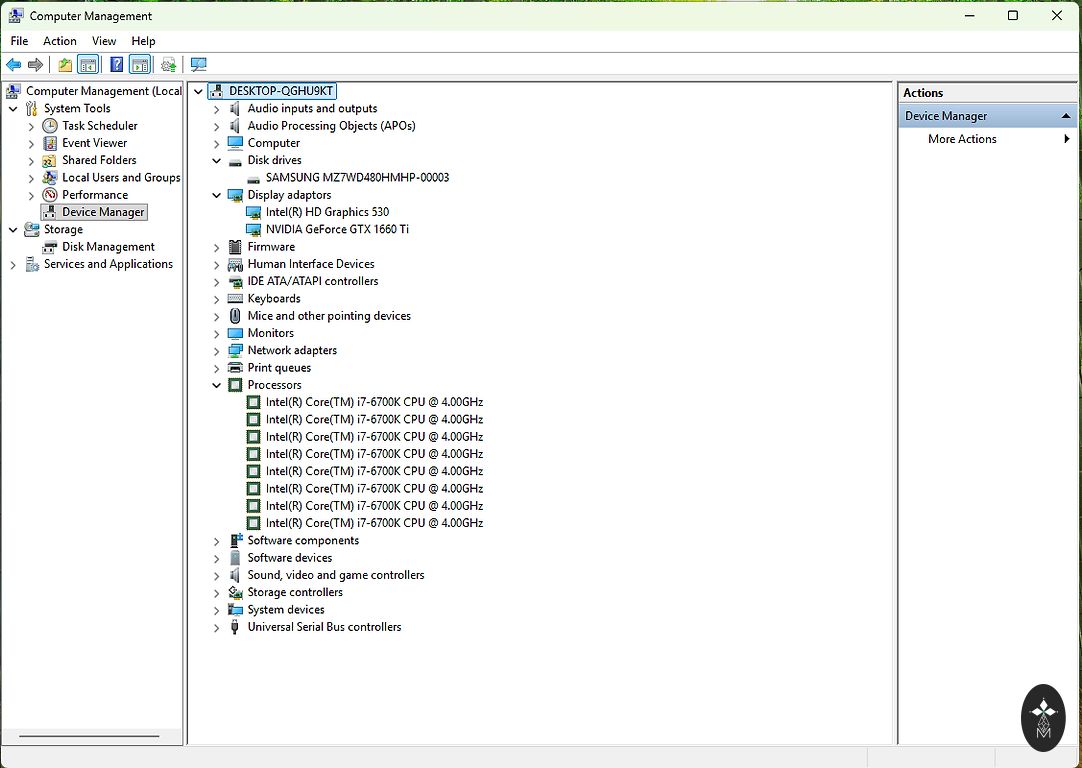This screenshot has height=768, width=1082.
Task: Collapse the Processors category
Action: tap(217, 385)
